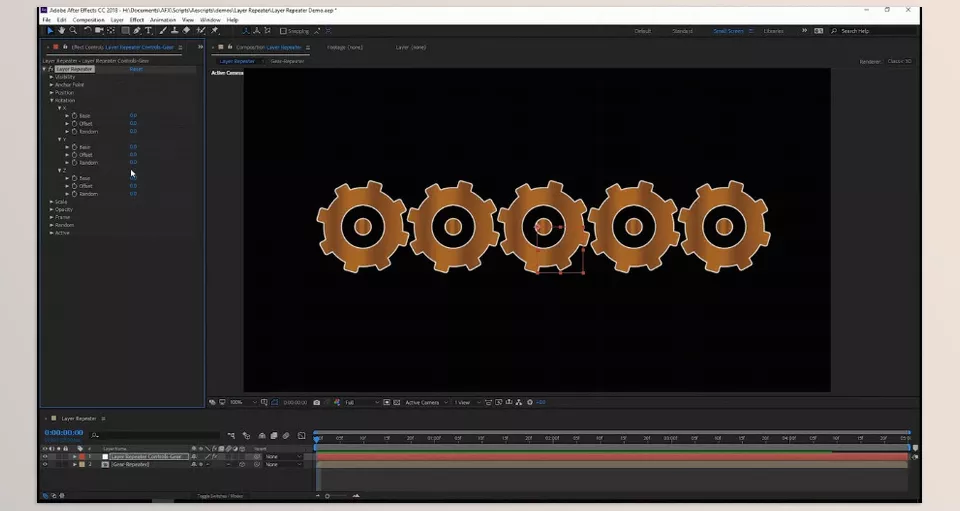Open the File menu
Screen dimensions: 960x511
click(47, 20)
